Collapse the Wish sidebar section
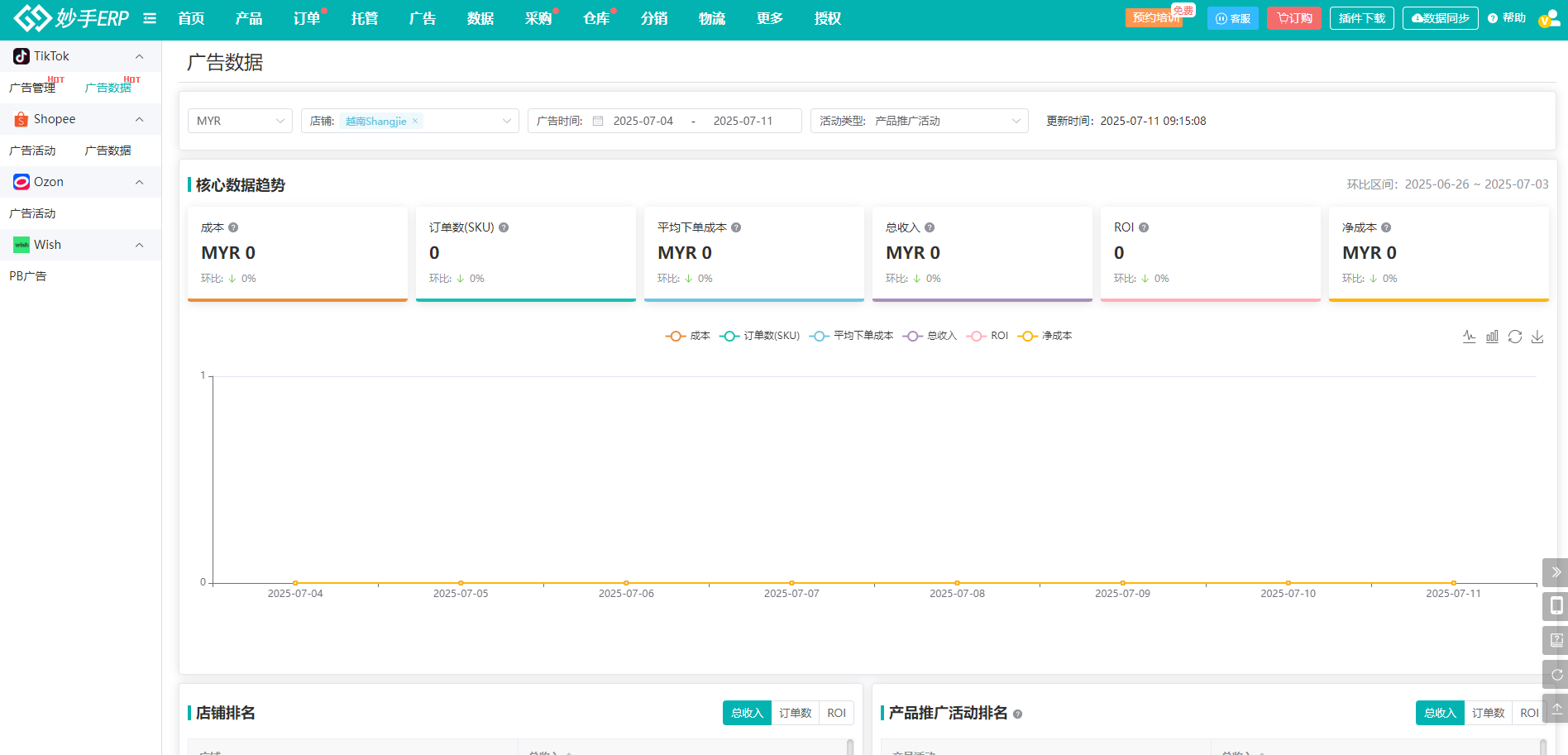This screenshot has width=1568, height=755. point(139,245)
